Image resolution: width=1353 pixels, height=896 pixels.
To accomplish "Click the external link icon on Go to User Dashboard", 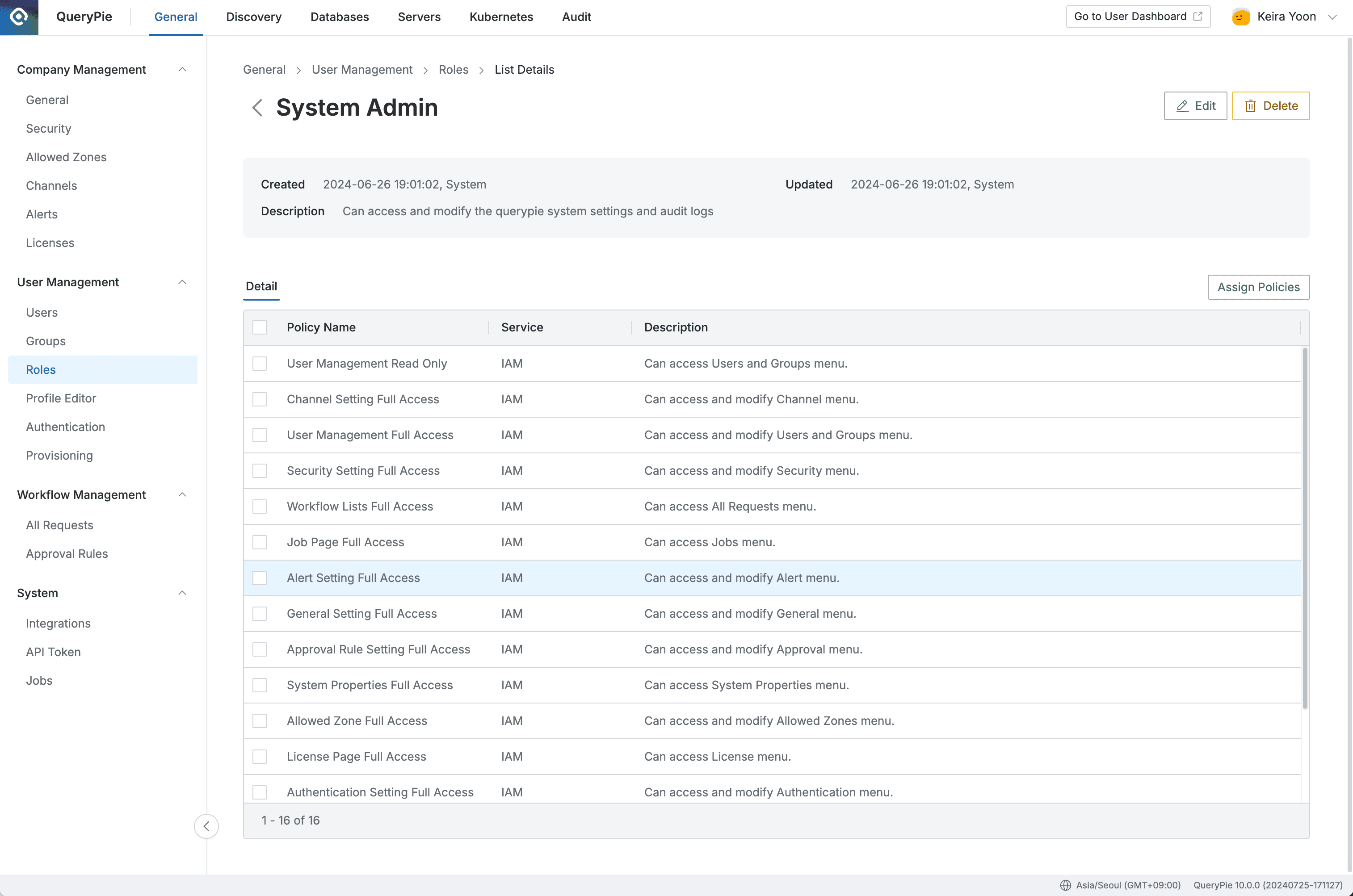I will (x=1197, y=16).
